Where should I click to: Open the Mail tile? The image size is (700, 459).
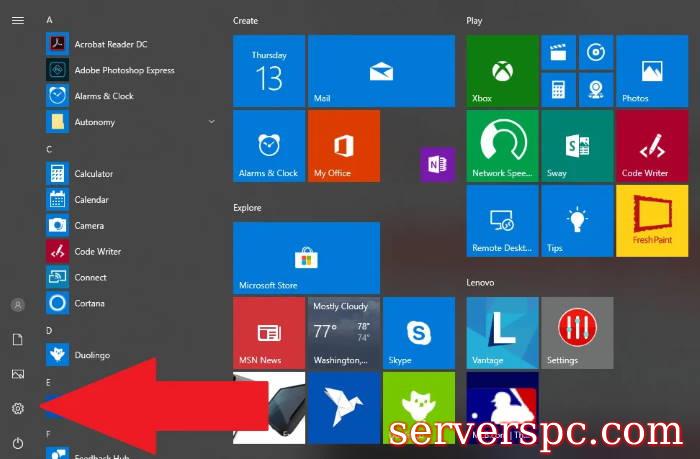[381, 71]
